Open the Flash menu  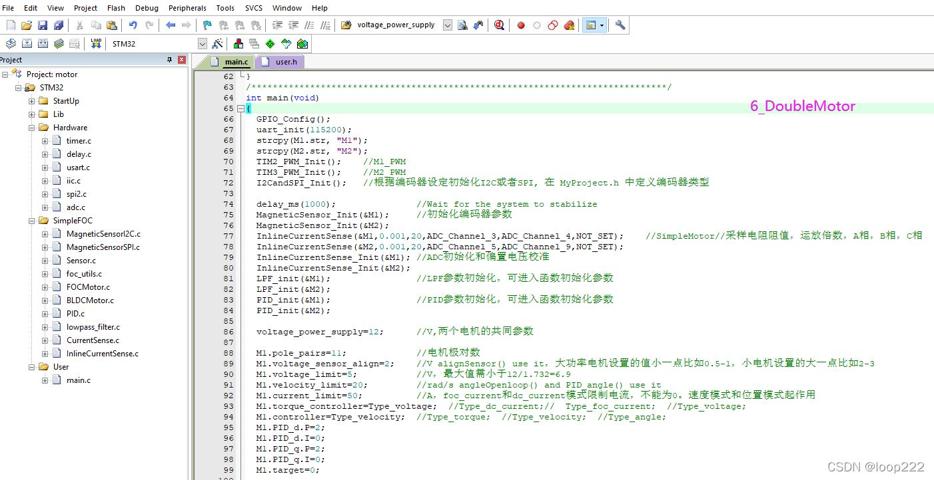(x=116, y=8)
